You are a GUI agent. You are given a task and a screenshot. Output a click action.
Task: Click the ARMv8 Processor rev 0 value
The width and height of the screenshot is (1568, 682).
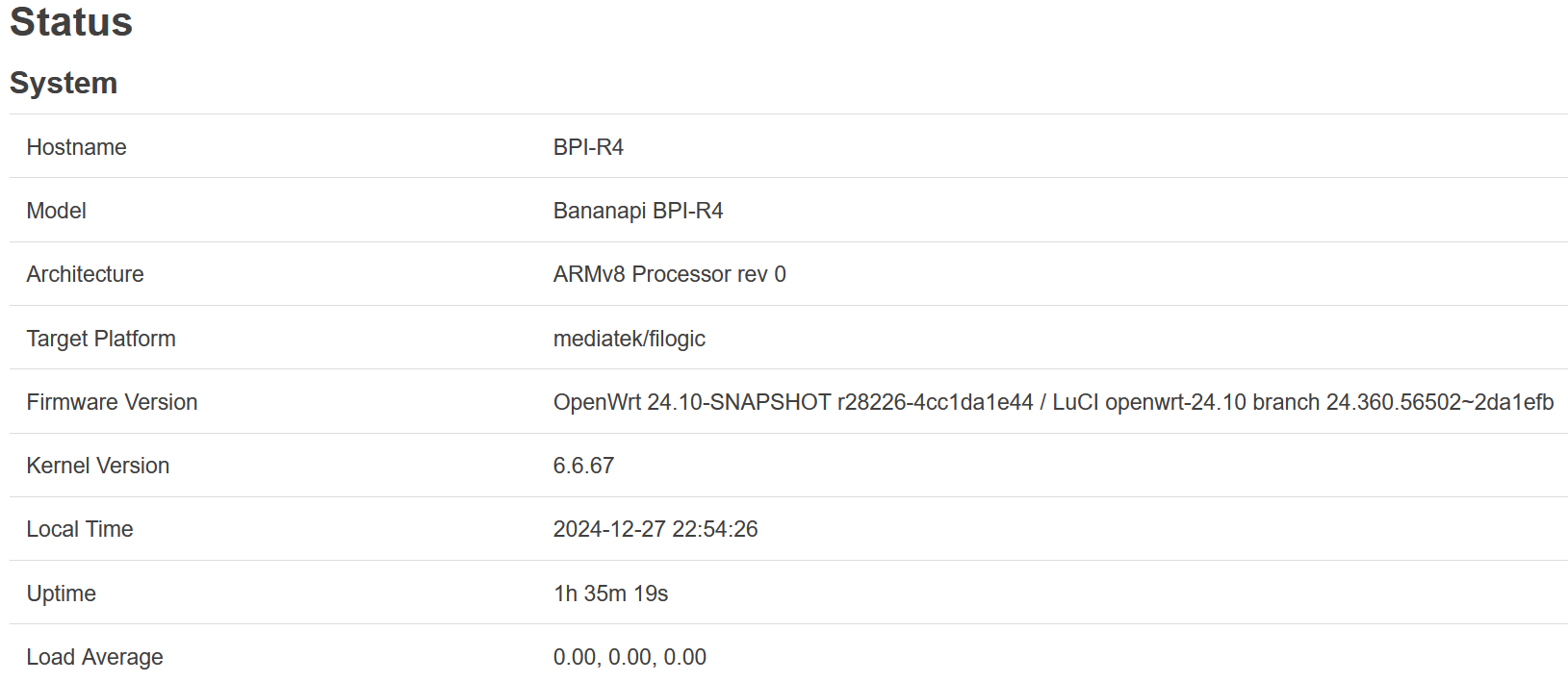coord(670,274)
